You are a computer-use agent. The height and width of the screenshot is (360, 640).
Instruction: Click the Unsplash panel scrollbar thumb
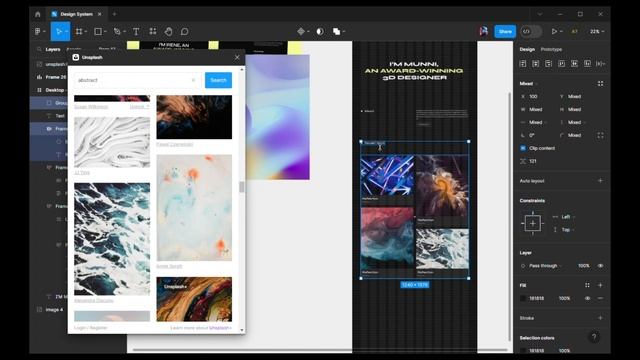tap(242, 187)
